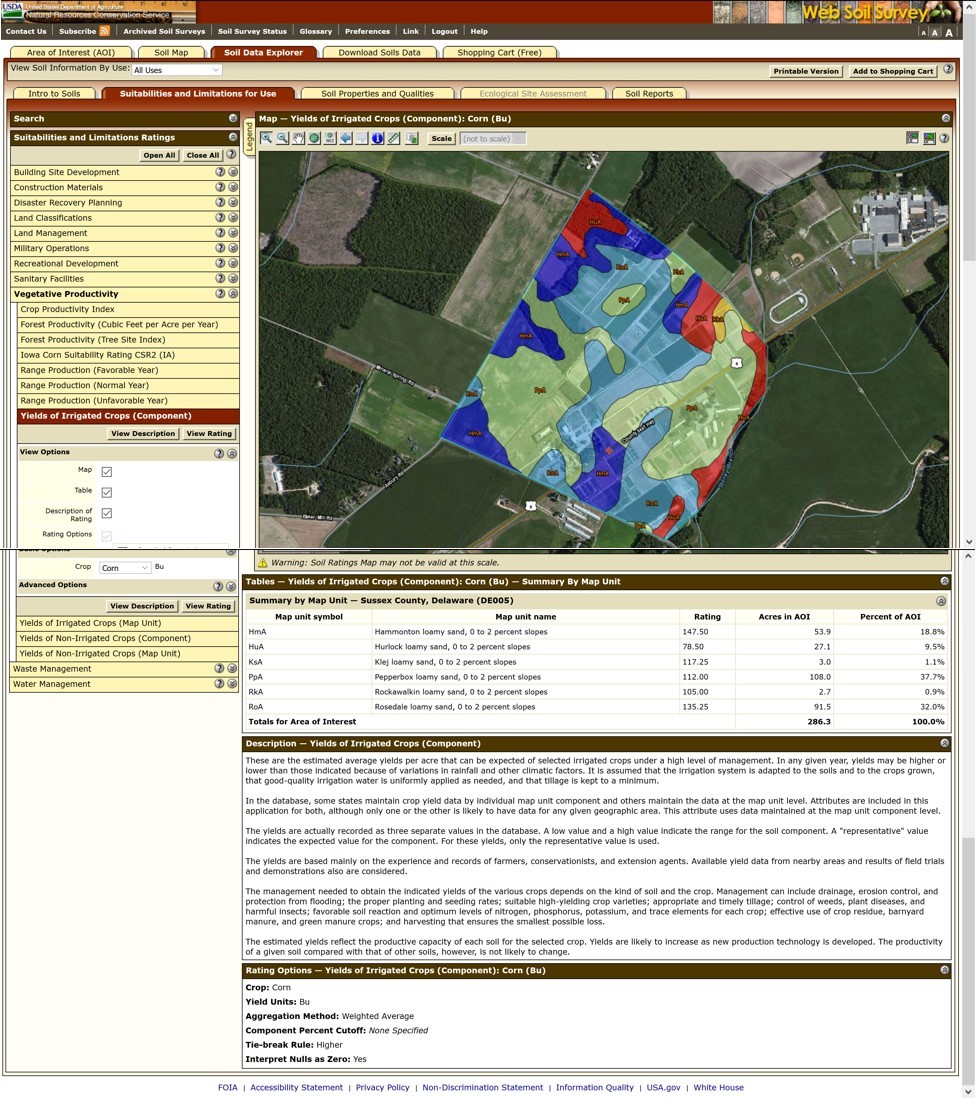Screen dimensions: 976x1098
Task: Click the full extent globe icon
Action: click(314, 138)
